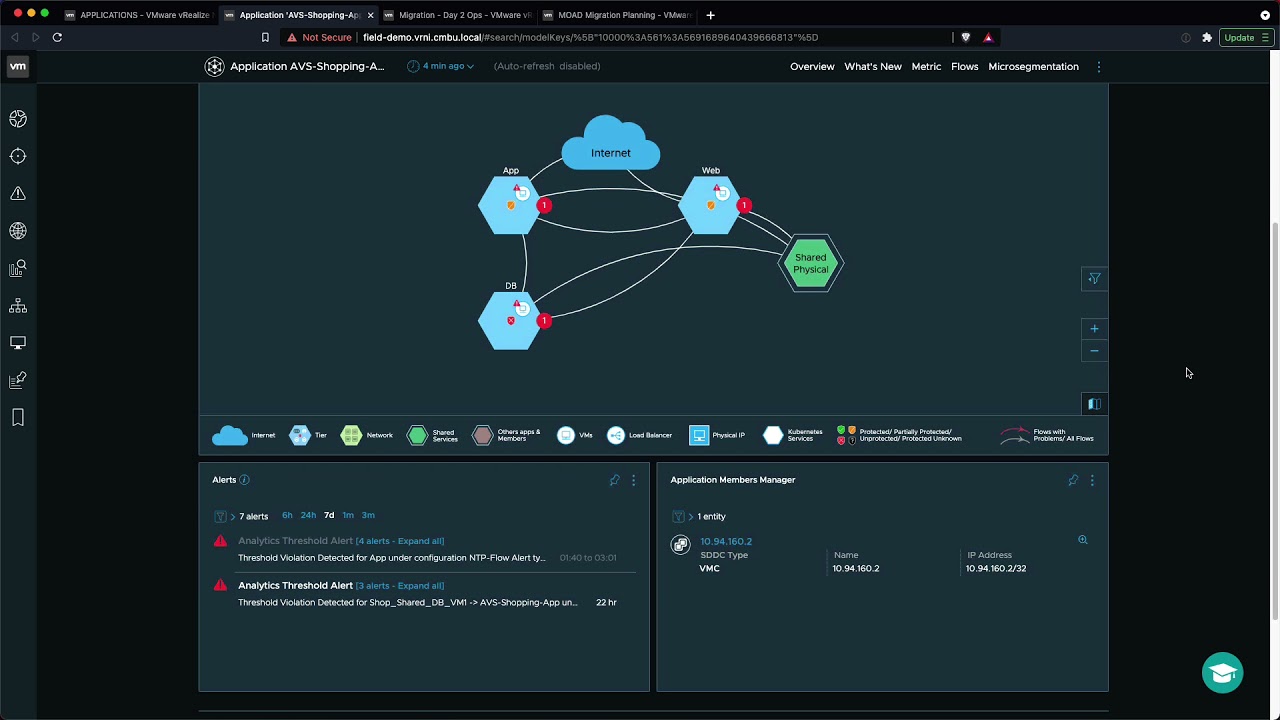Click the Members Manager filter funnel icon

tap(678, 516)
